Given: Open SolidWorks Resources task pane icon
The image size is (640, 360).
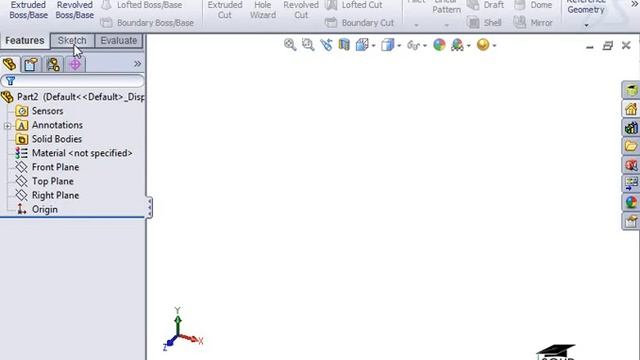Looking at the screenshot, I should [631, 109].
